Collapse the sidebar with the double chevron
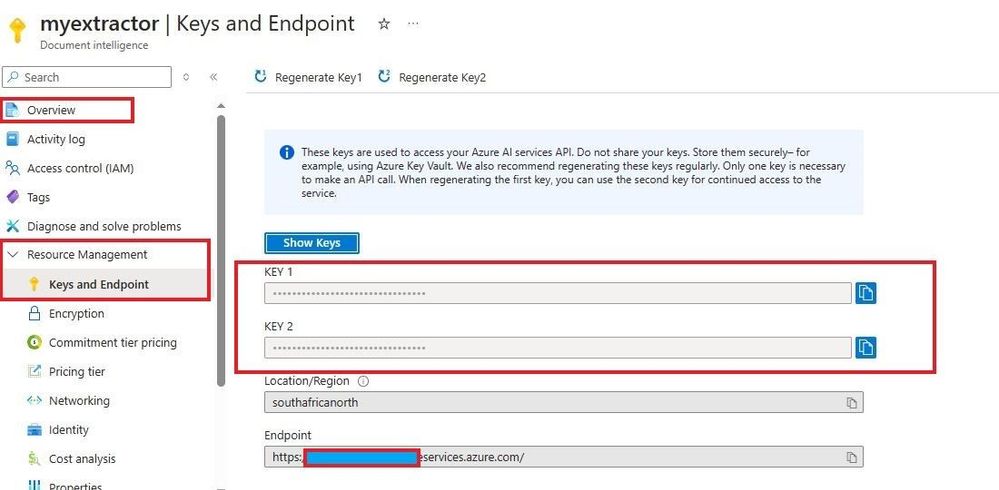 [x=213, y=77]
